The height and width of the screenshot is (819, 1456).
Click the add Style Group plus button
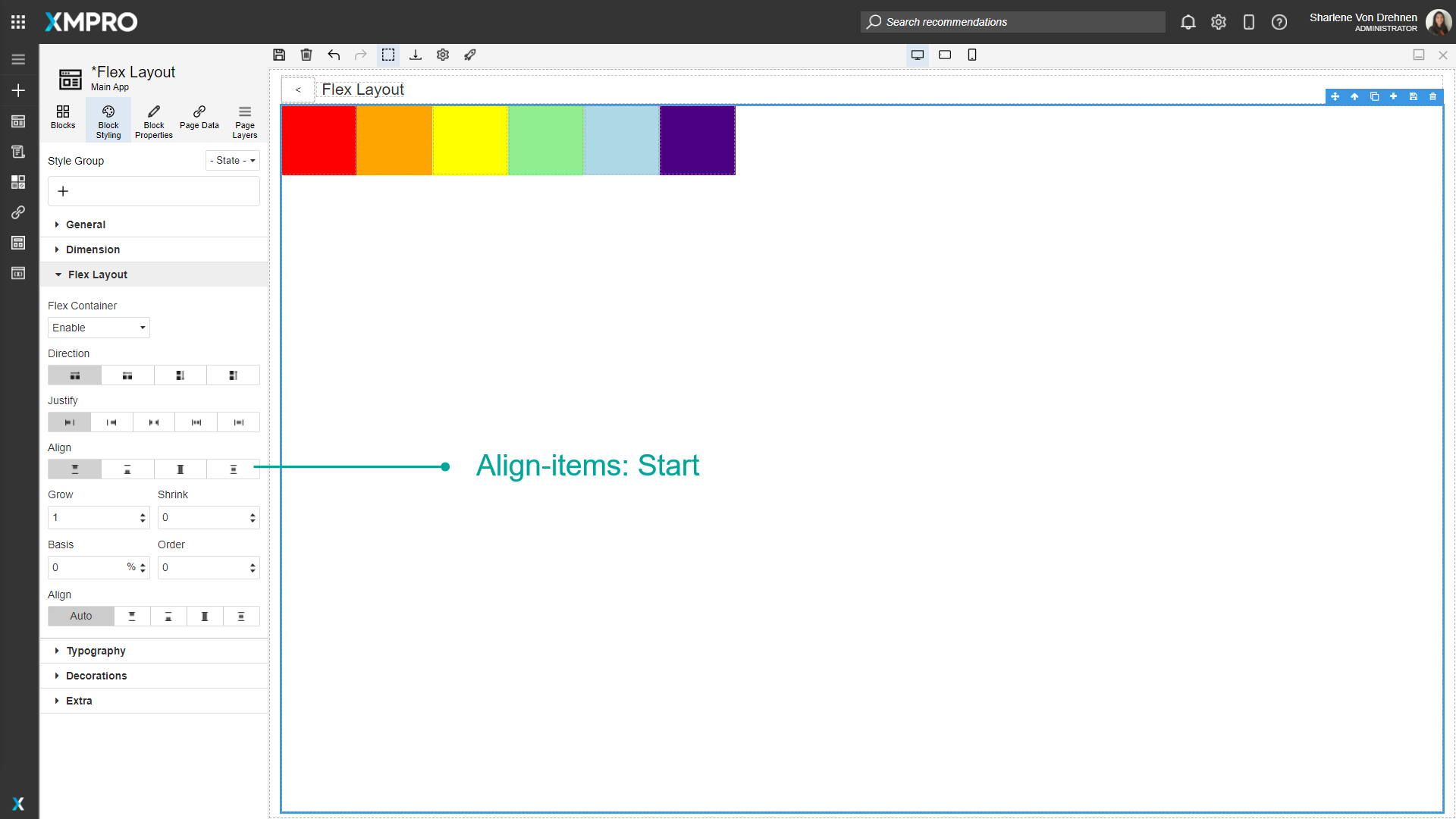63,191
